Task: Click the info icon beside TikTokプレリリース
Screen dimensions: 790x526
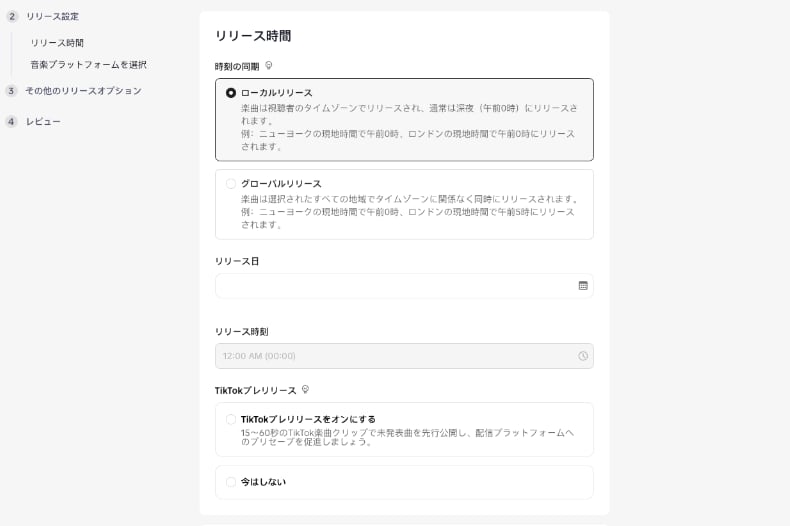Action: coord(305,390)
